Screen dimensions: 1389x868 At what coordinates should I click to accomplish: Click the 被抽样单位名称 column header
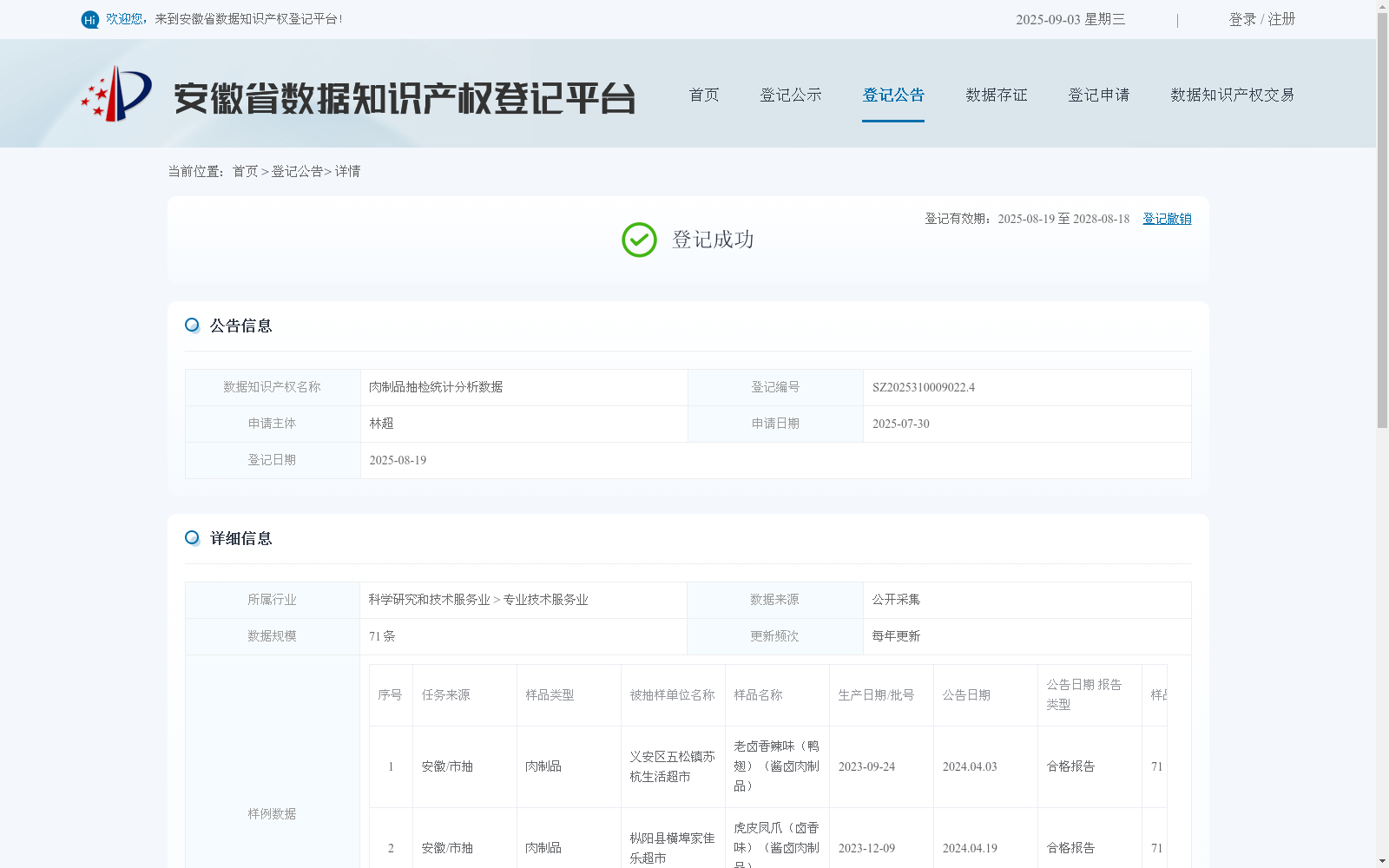(672, 695)
